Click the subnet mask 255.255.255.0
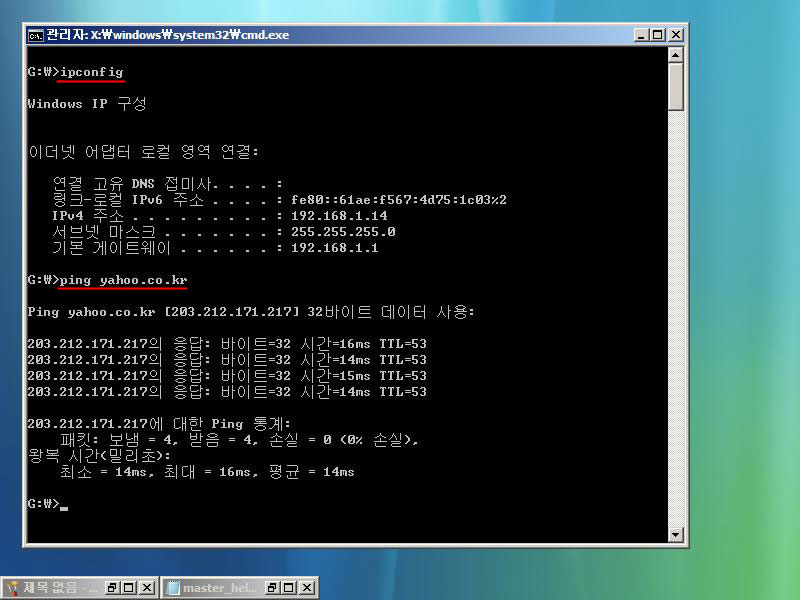This screenshot has width=800, height=600. [343, 232]
